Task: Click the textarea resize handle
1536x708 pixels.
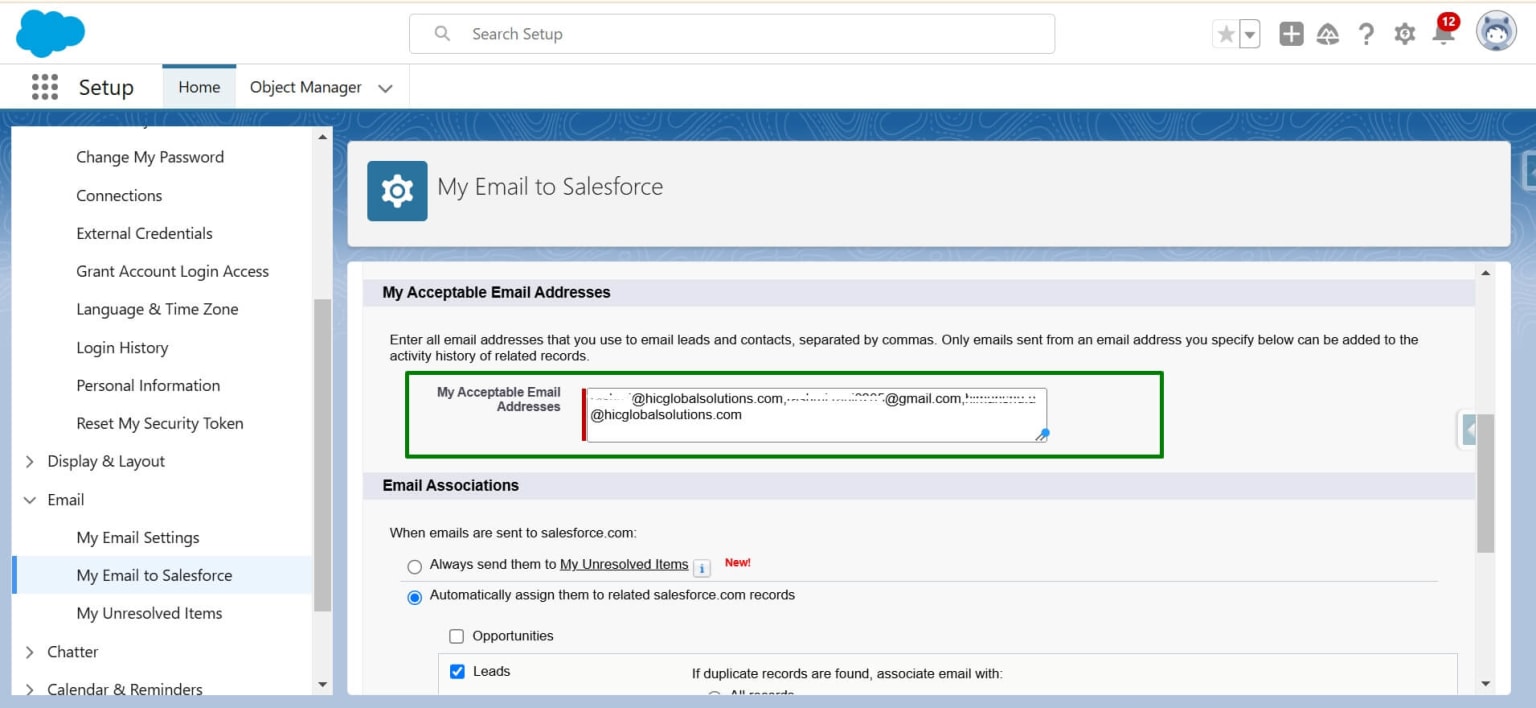Action: [x=1042, y=435]
